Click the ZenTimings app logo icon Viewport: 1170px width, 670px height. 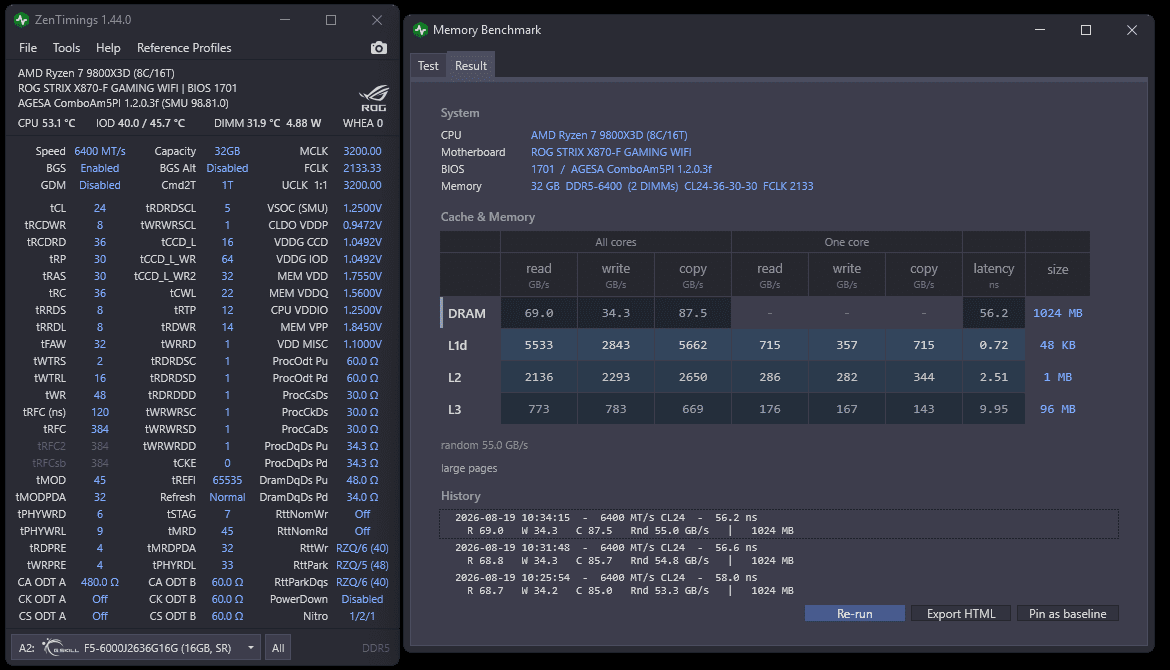(x=22, y=20)
